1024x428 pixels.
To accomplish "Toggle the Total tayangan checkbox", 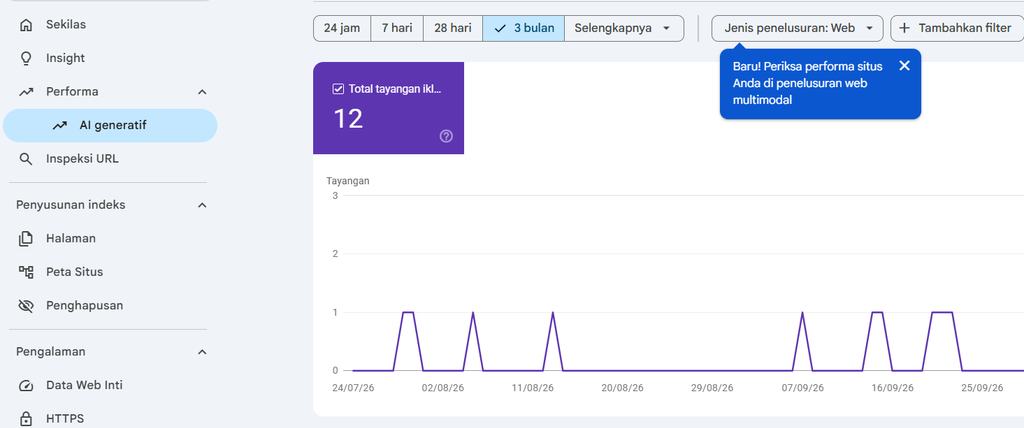I will [338, 89].
